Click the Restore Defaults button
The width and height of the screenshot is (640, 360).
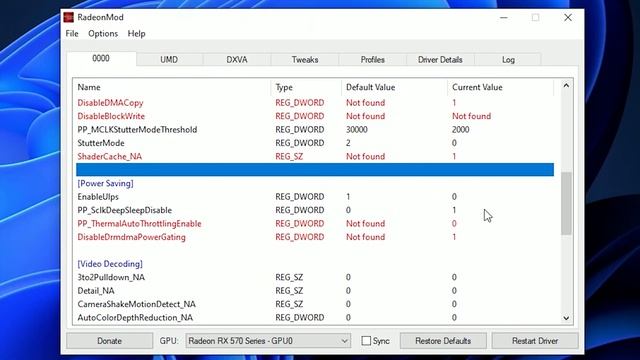point(443,341)
